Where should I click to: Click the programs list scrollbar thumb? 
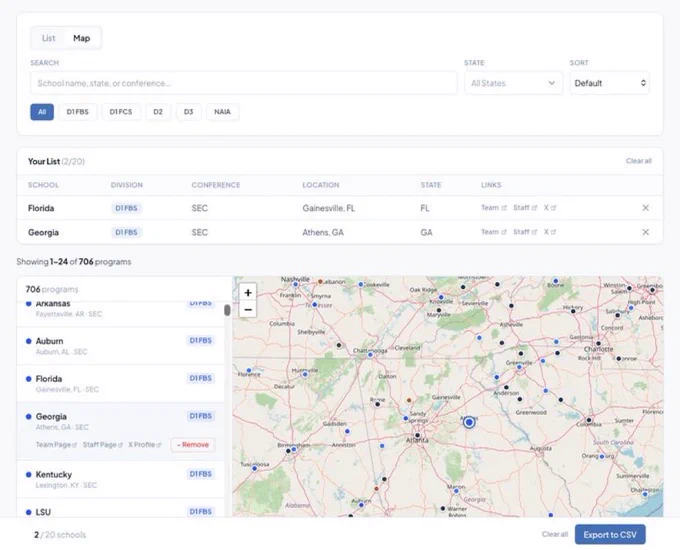227,310
